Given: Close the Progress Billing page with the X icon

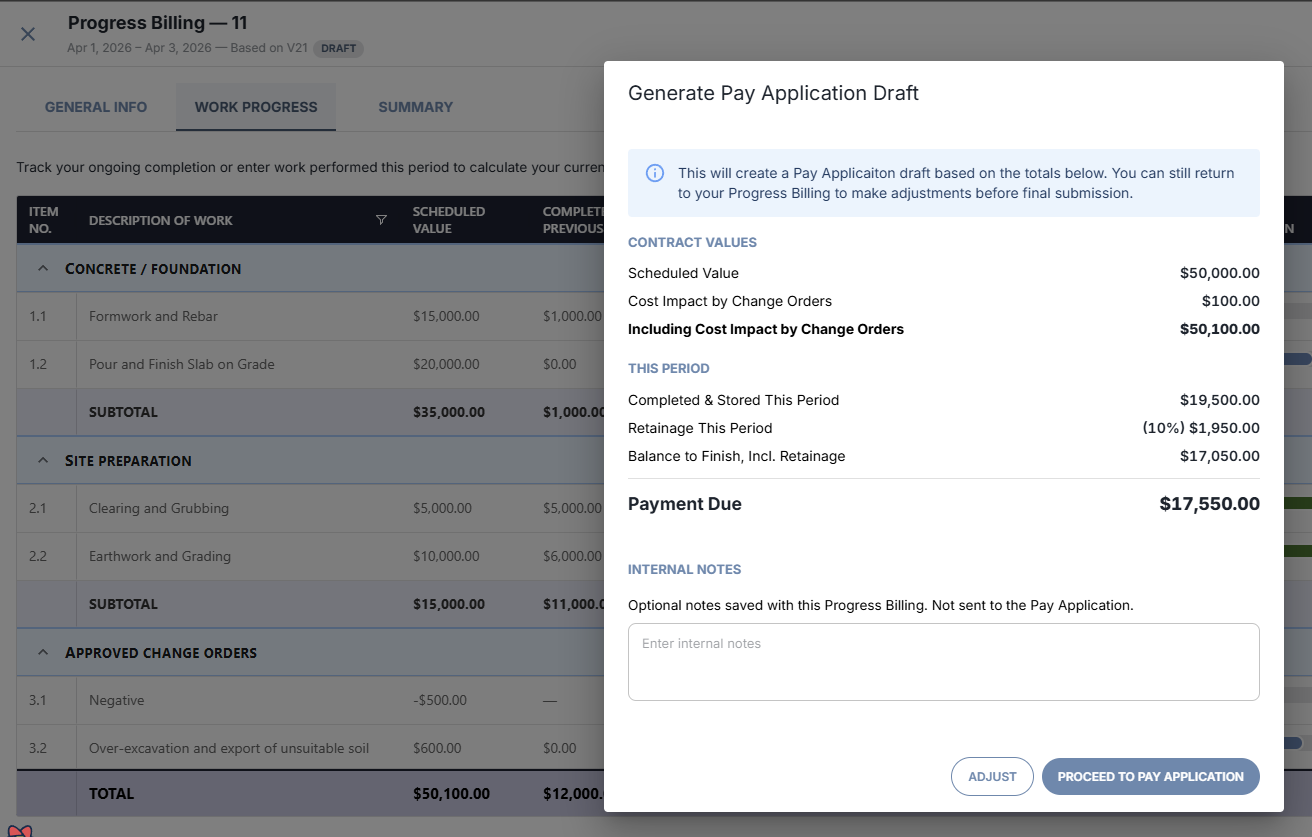Looking at the screenshot, I should (28, 34).
